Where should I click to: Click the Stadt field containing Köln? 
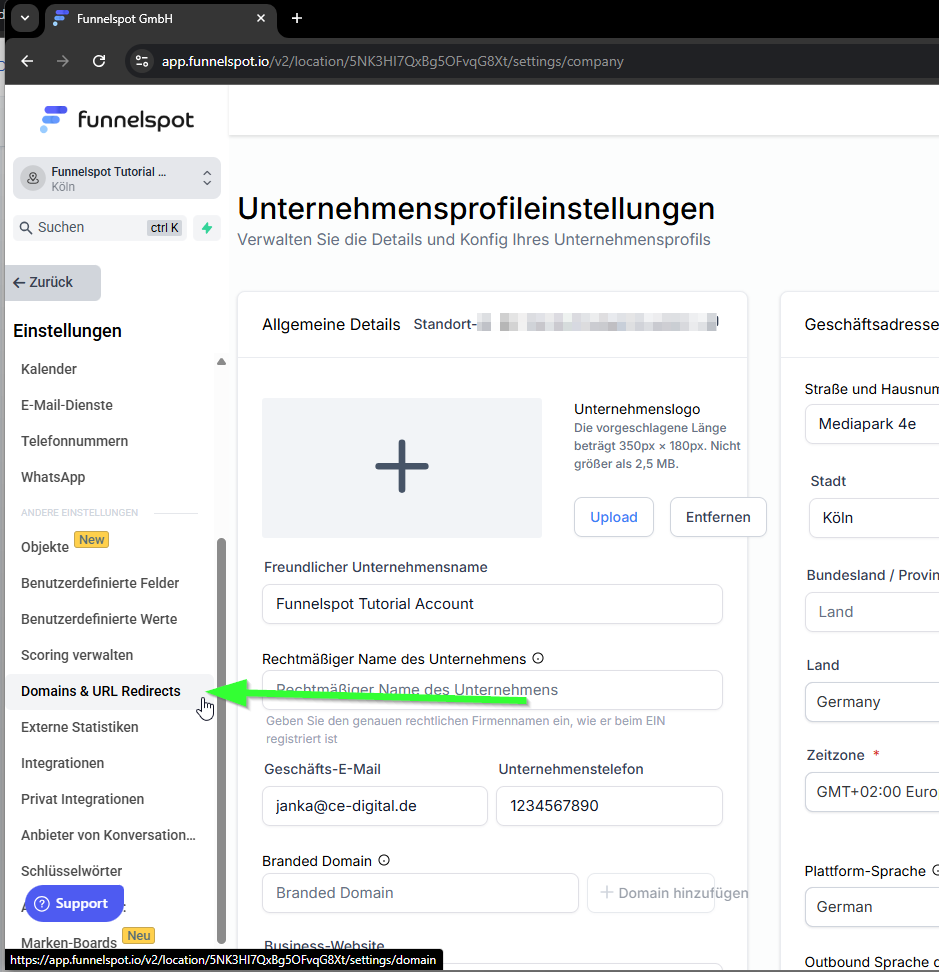pyautogui.click(x=874, y=518)
